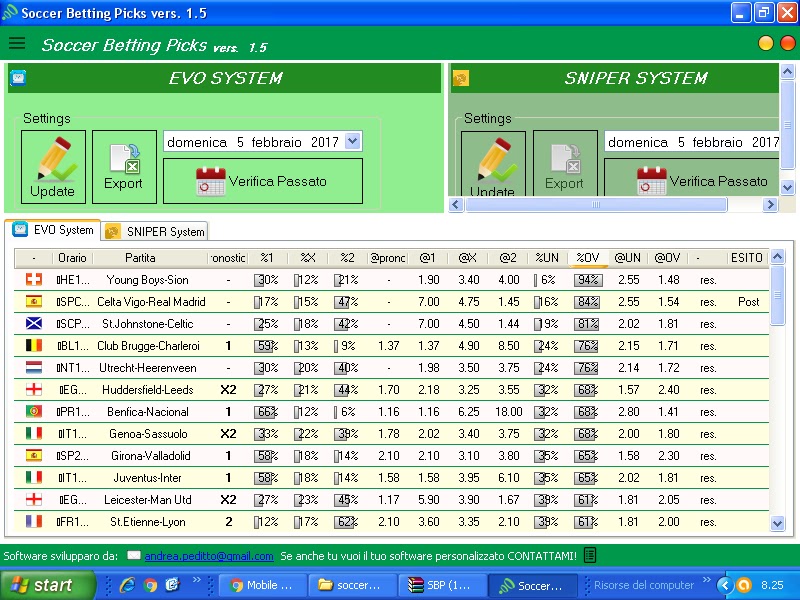
Task: Click the SNIPER System Update button
Action: 493,164
